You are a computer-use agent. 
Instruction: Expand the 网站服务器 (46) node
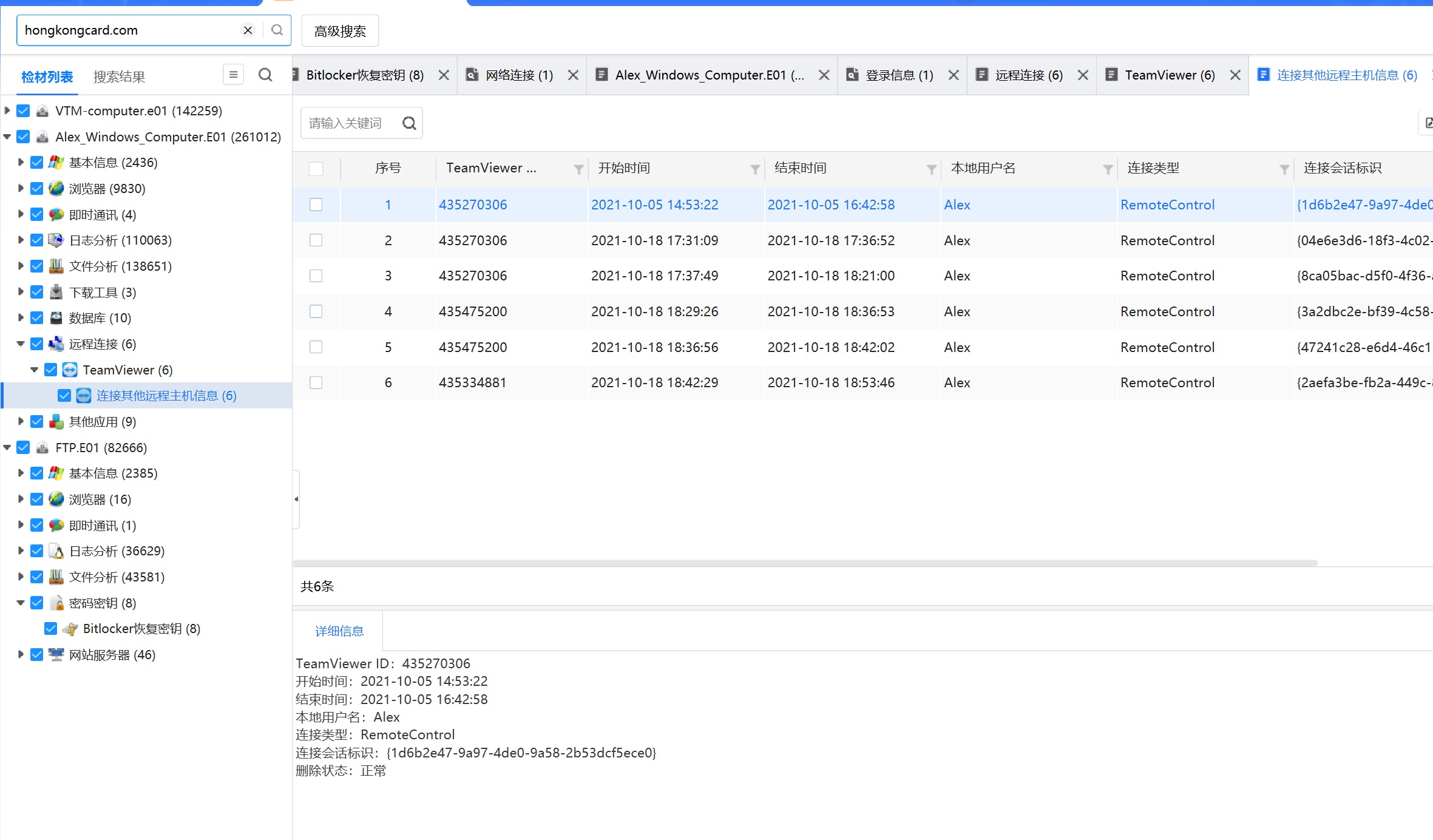pos(21,654)
